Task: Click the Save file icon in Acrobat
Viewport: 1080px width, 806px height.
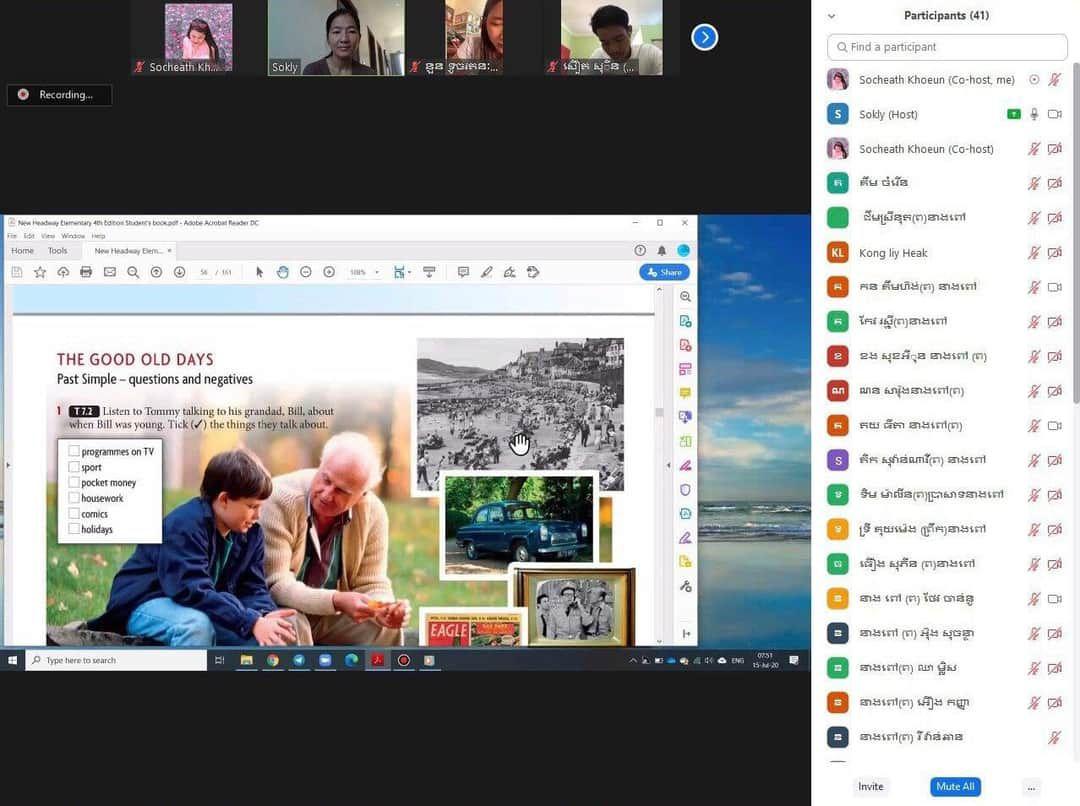Action: coord(17,272)
